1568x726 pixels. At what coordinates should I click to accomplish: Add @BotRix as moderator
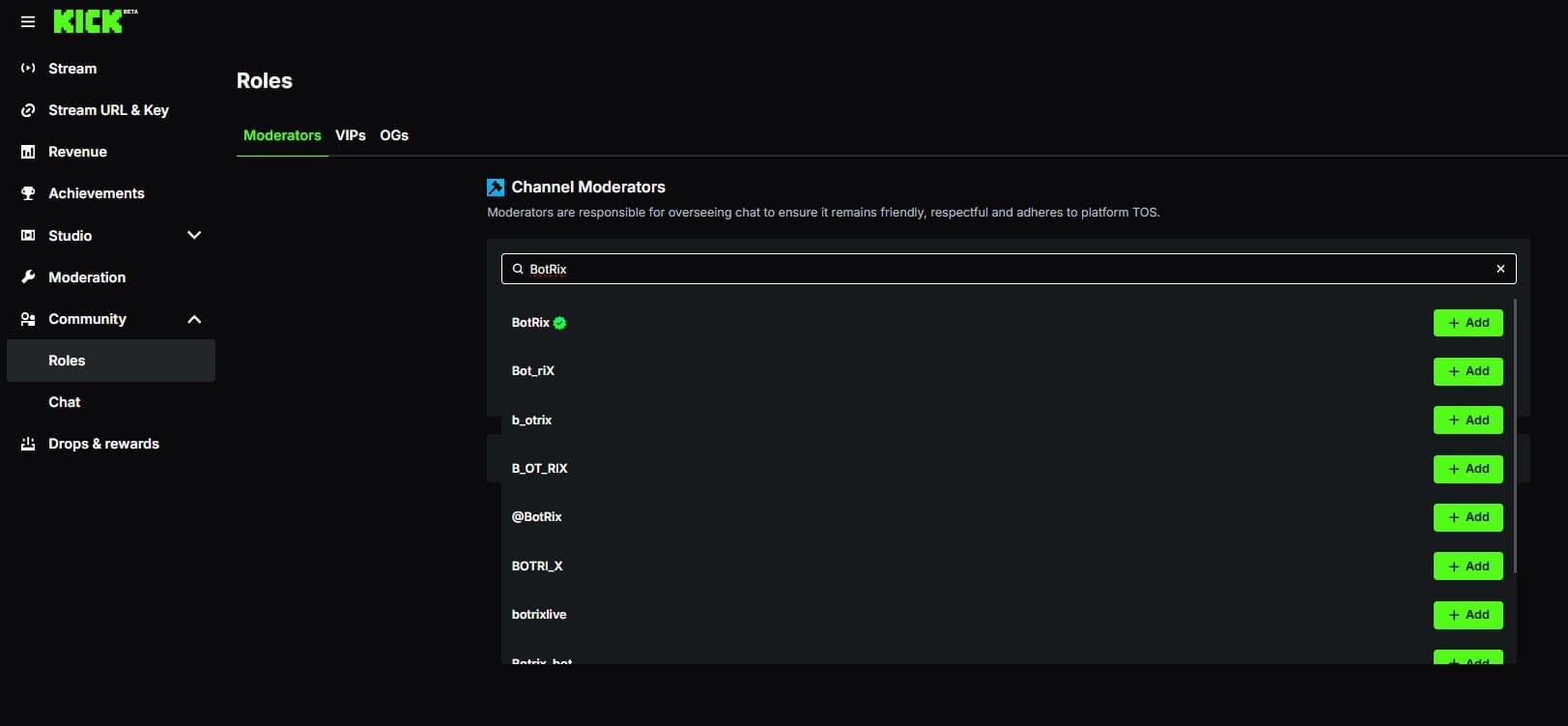pos(1468,517)
